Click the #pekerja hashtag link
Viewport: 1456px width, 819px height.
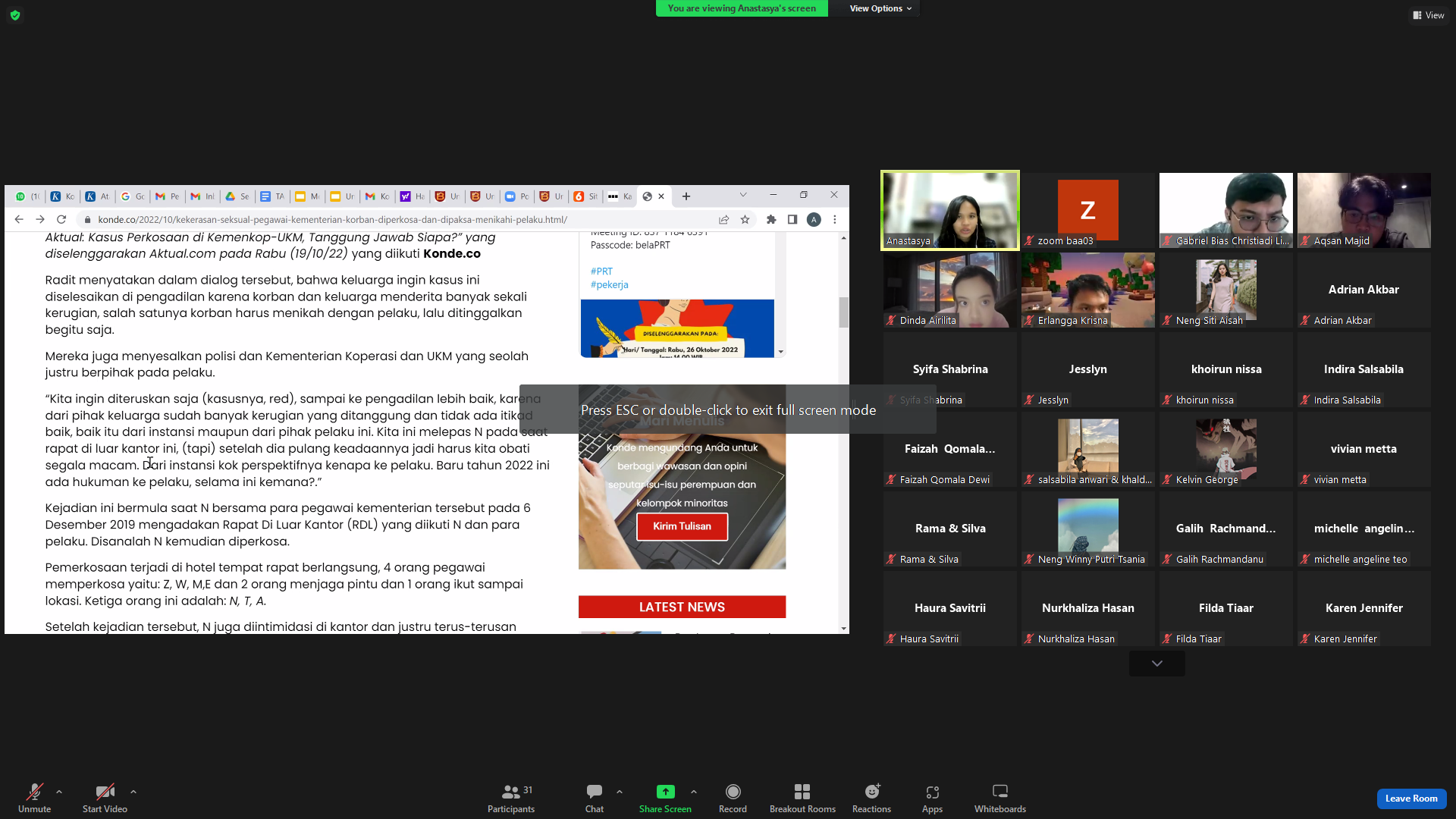pos(609,284)
